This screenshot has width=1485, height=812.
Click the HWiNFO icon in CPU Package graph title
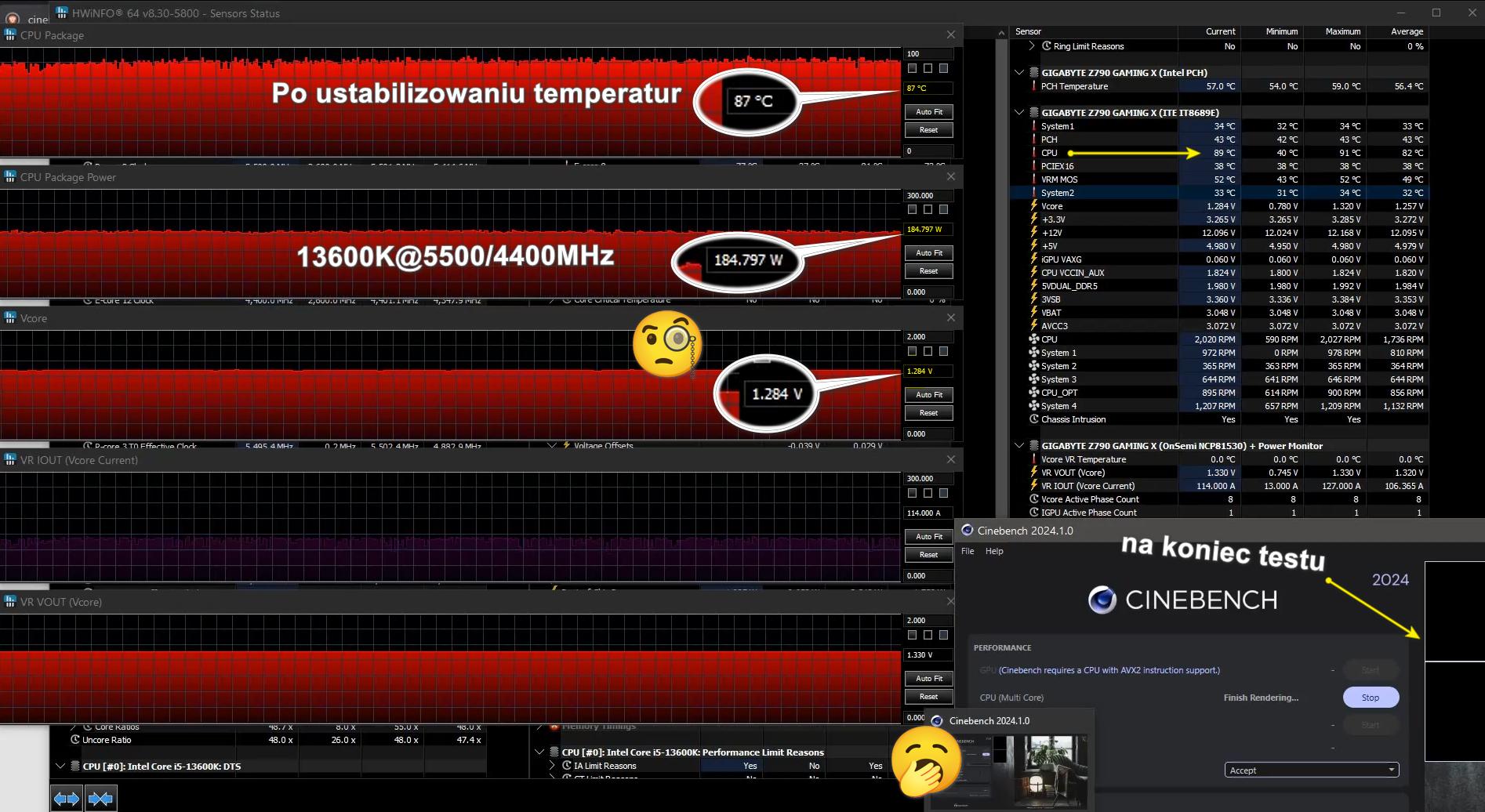click(x=10, y=35)
